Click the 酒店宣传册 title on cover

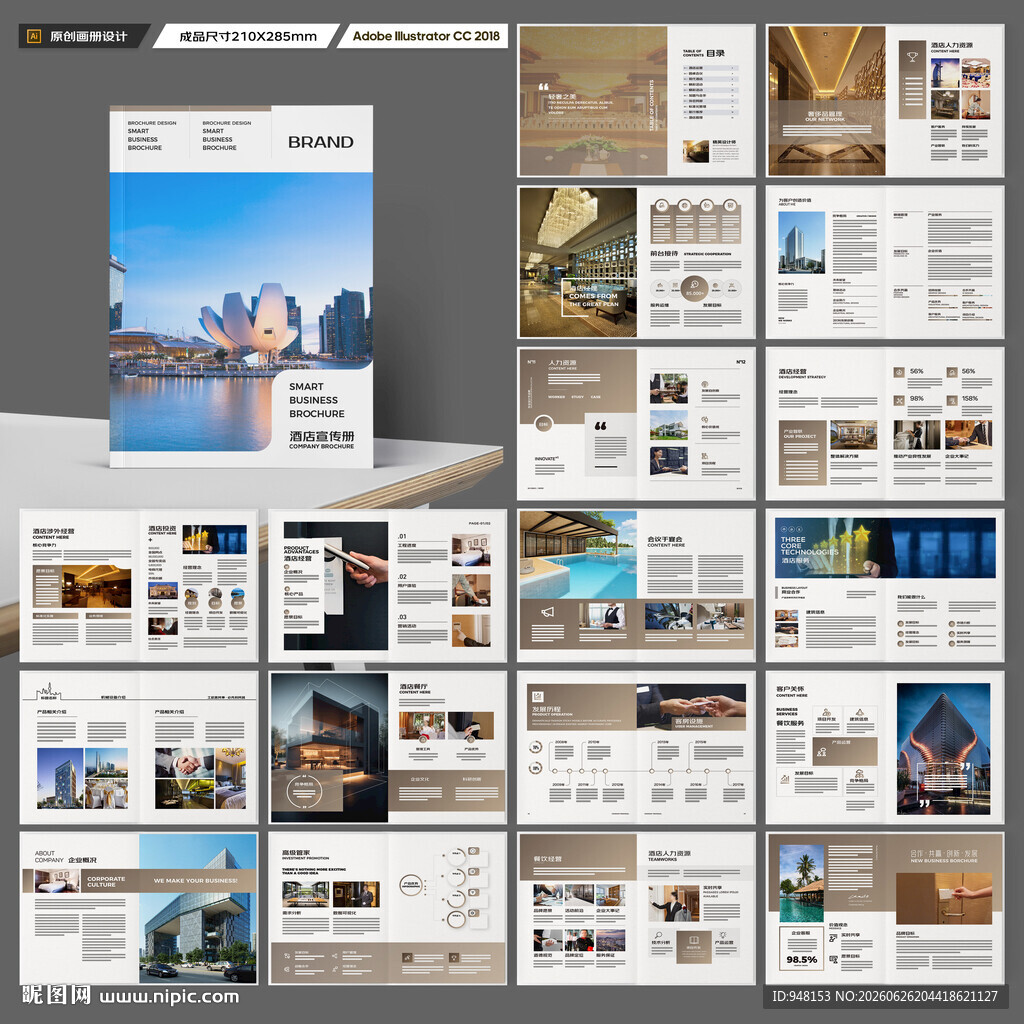pos(322,436)
